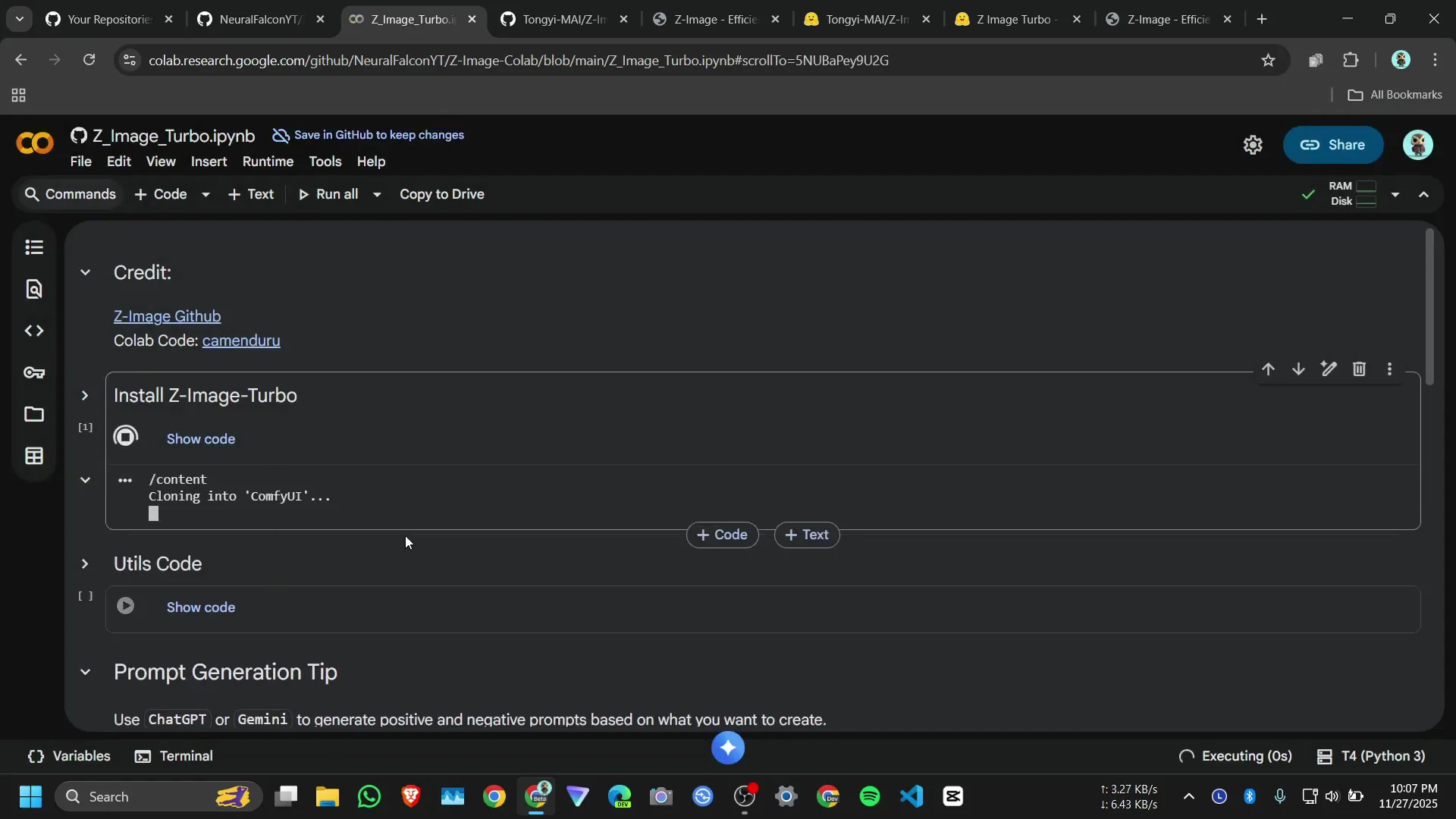The height and width of the screenshot is (819, 1456).
Task: Open the Tools menu
Action: click(325, 162)
